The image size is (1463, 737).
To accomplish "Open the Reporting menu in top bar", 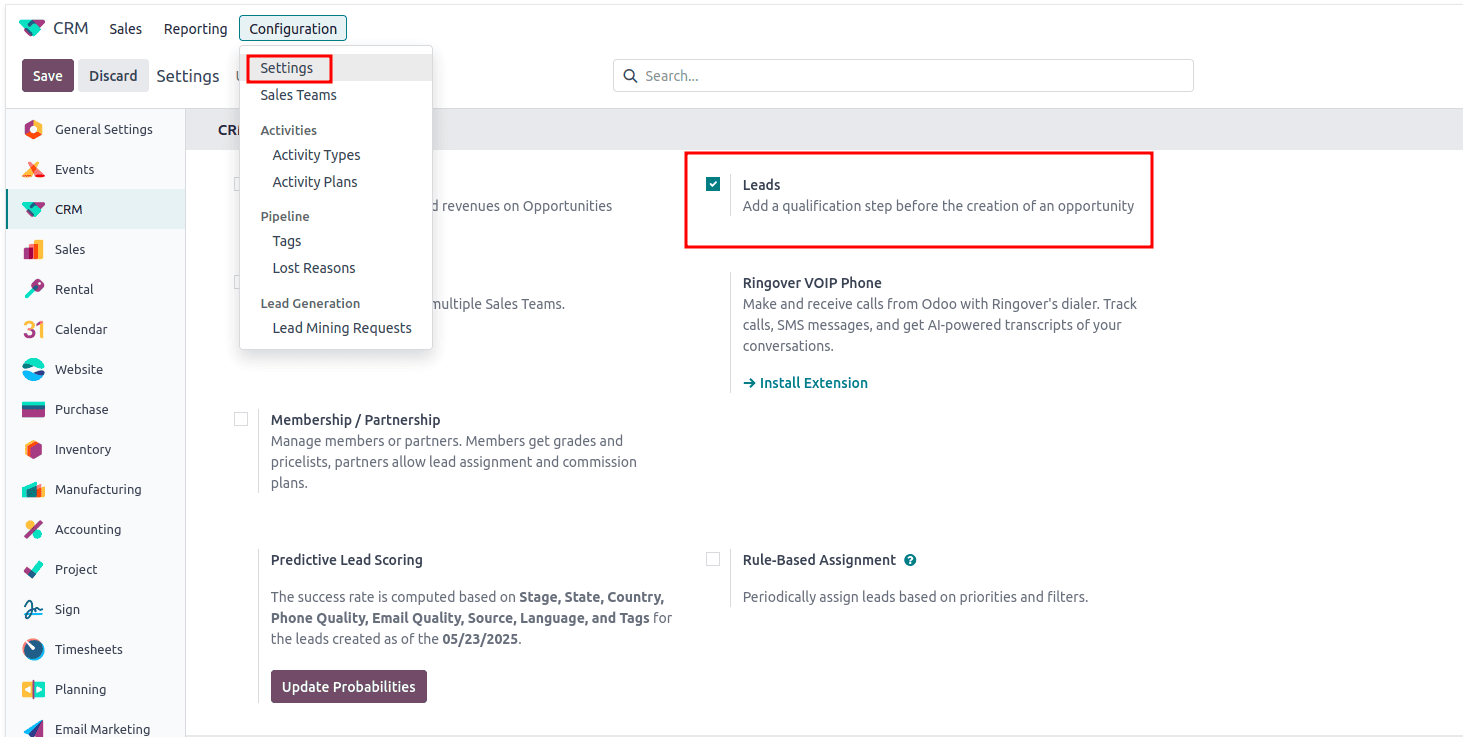I will click(196, 29).
